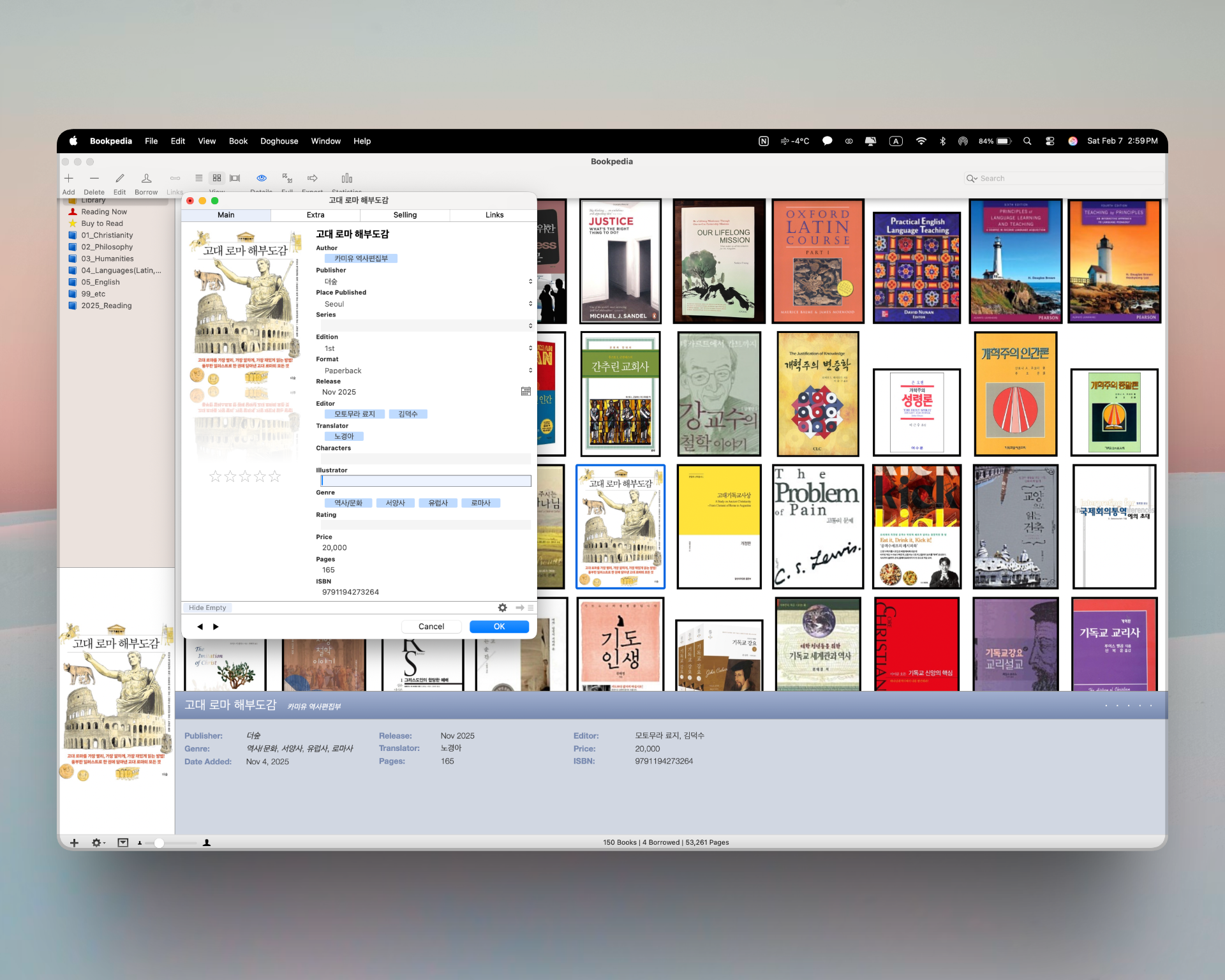The width and height of the screenshot is (1225, 980).
Task: Click the Add book toolbar icon
Action: click(x=69, y=179)
